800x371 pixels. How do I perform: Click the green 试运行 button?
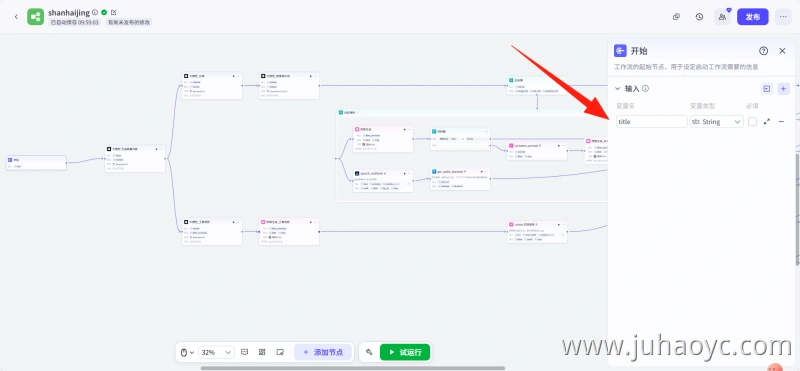(x=405, y=352)
